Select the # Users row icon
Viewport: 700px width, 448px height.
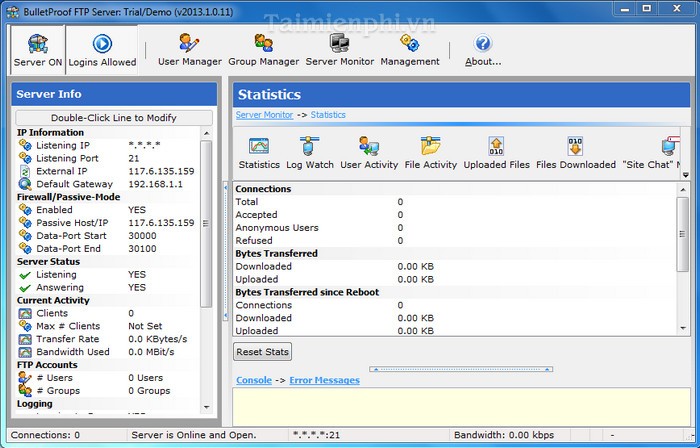25,378
